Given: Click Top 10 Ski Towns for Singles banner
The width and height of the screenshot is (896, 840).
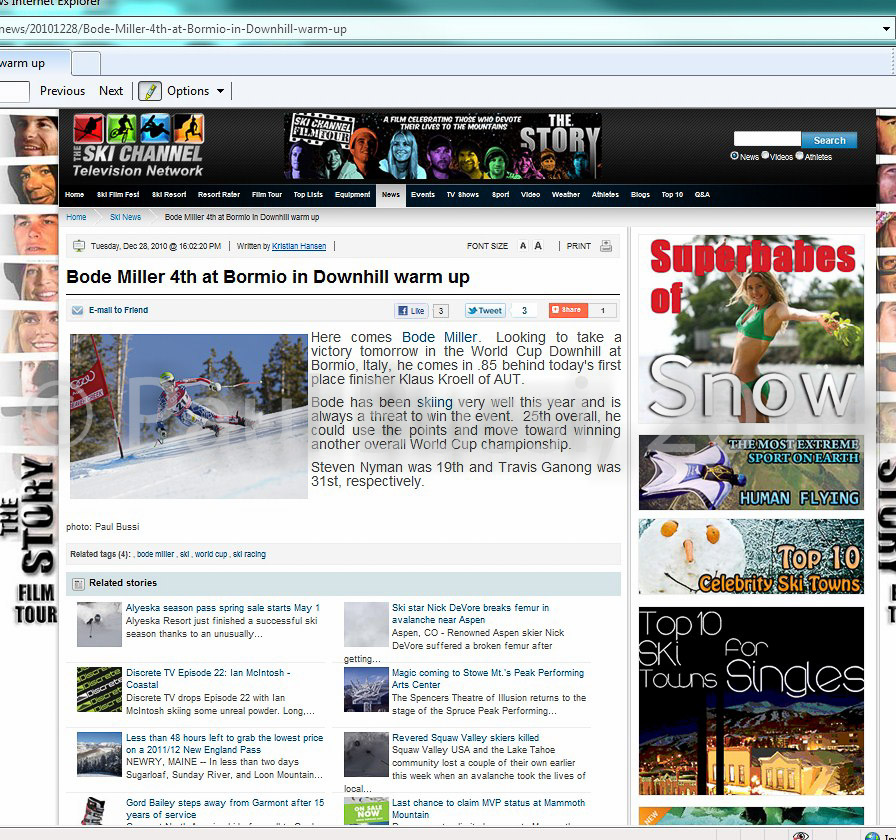Looking at the screenshot, I should [x=751, y=701].
